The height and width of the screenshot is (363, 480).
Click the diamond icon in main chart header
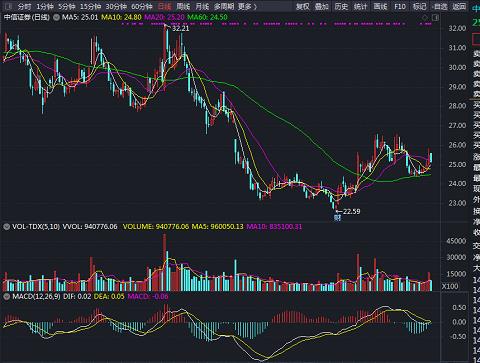pos(425,17)
